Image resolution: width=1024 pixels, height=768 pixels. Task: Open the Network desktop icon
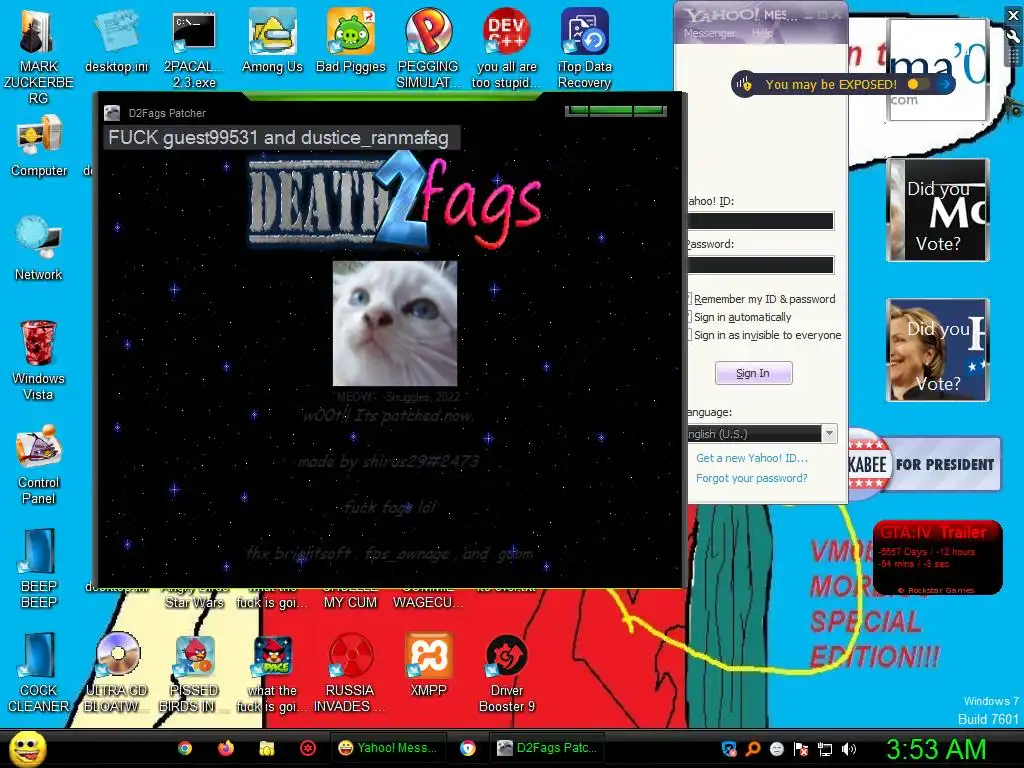click(x=39, y=249)
